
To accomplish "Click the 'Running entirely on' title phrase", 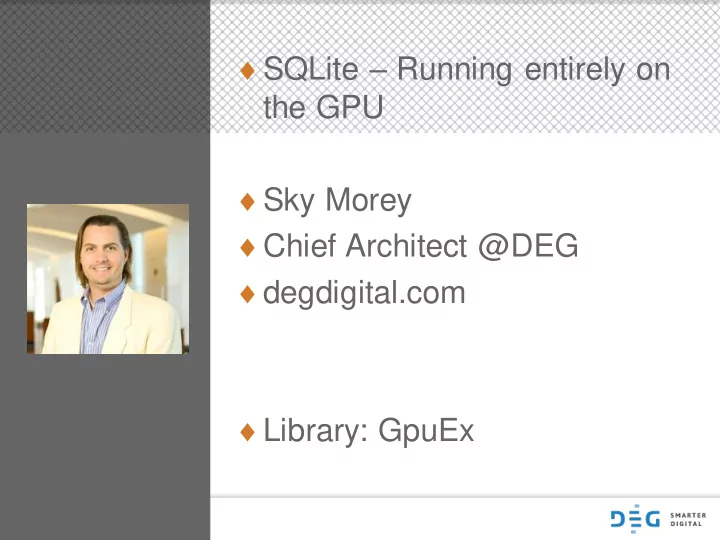I will 534,70.
